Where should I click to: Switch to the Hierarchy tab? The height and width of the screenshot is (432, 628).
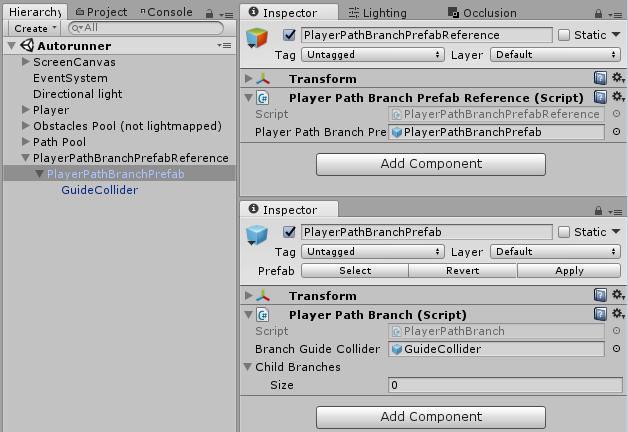click(x=35, y=12)
